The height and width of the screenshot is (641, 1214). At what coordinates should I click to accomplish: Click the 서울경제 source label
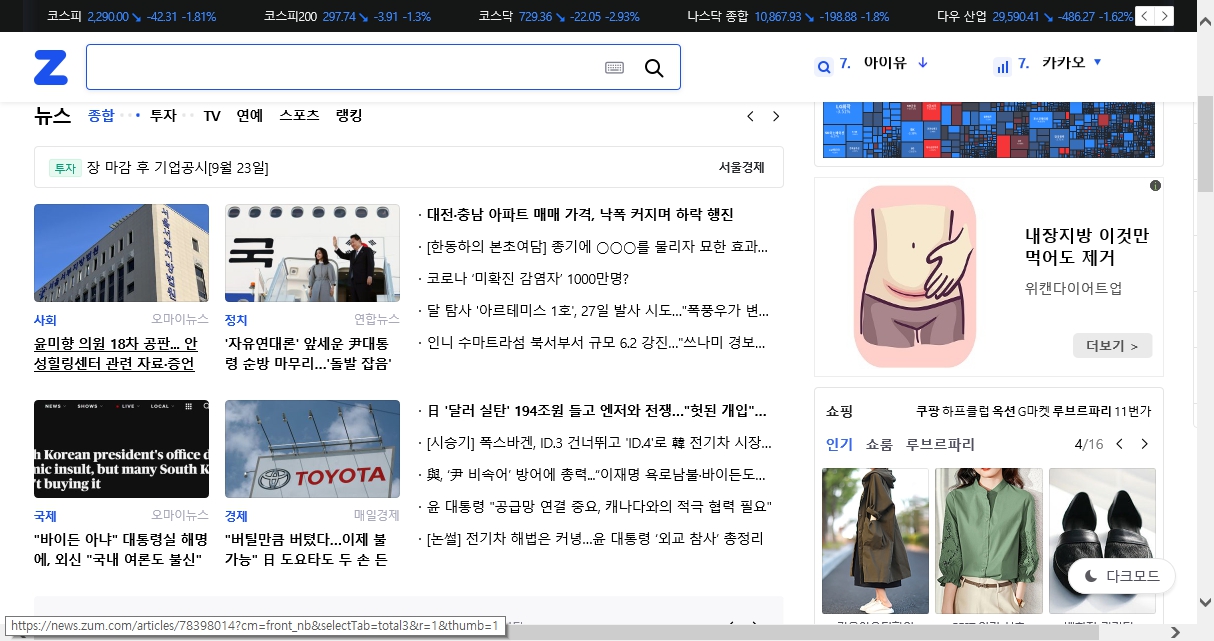[x=741, y=168]
